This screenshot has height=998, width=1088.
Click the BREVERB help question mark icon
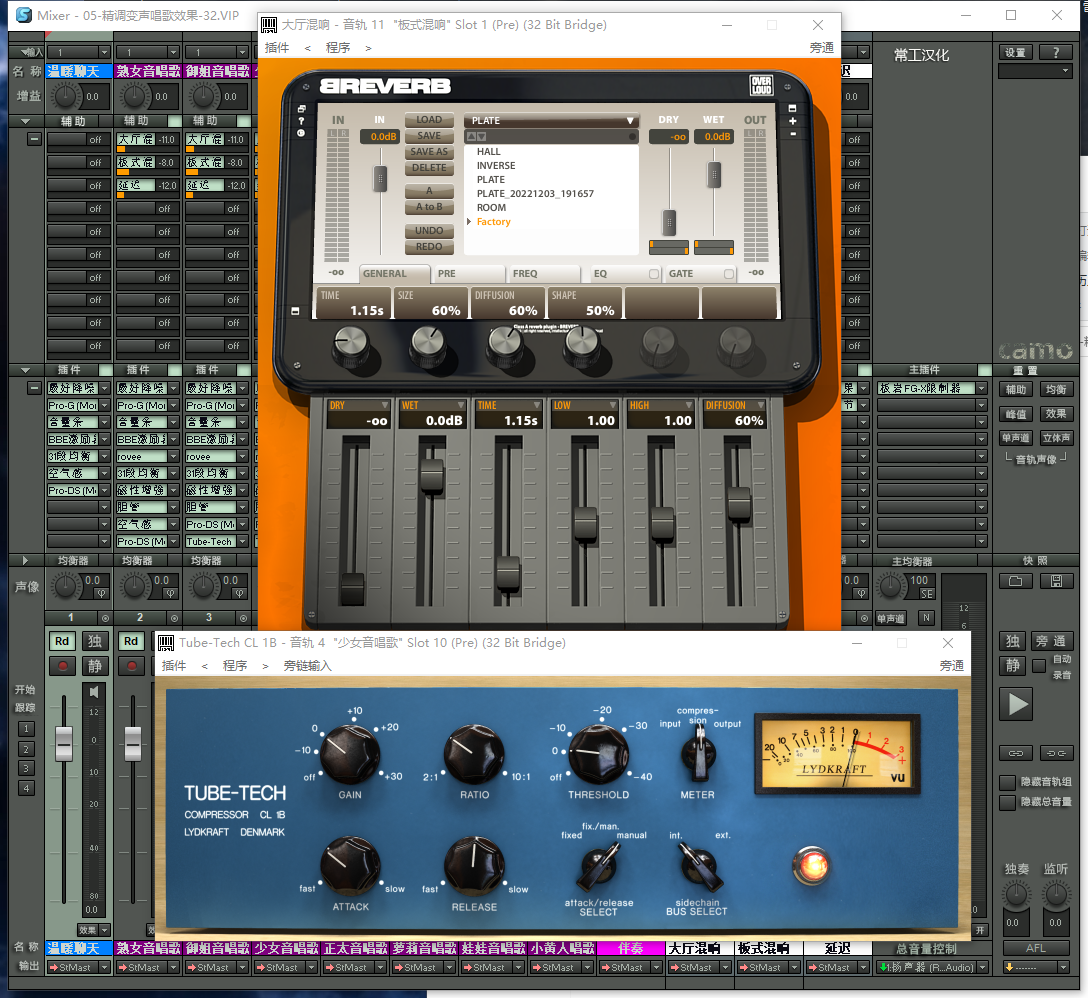[301, 121]
